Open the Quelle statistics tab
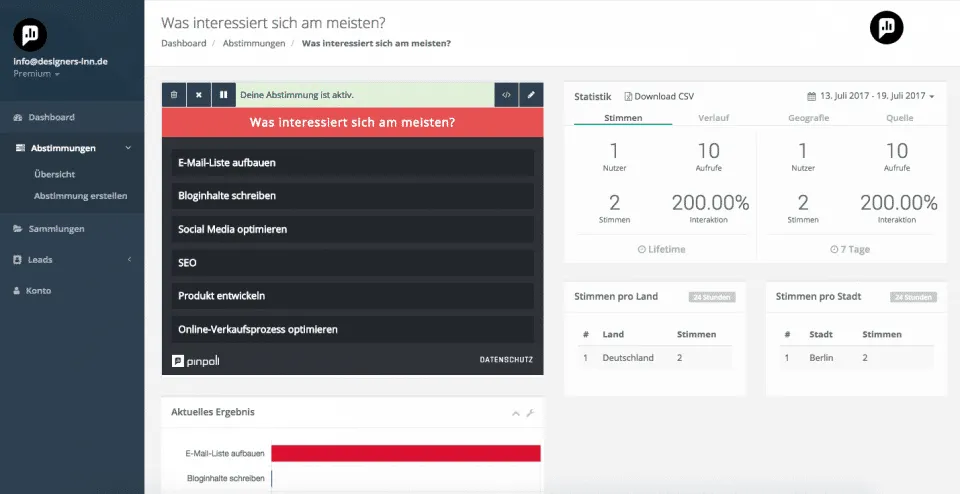 pos(899,118)
